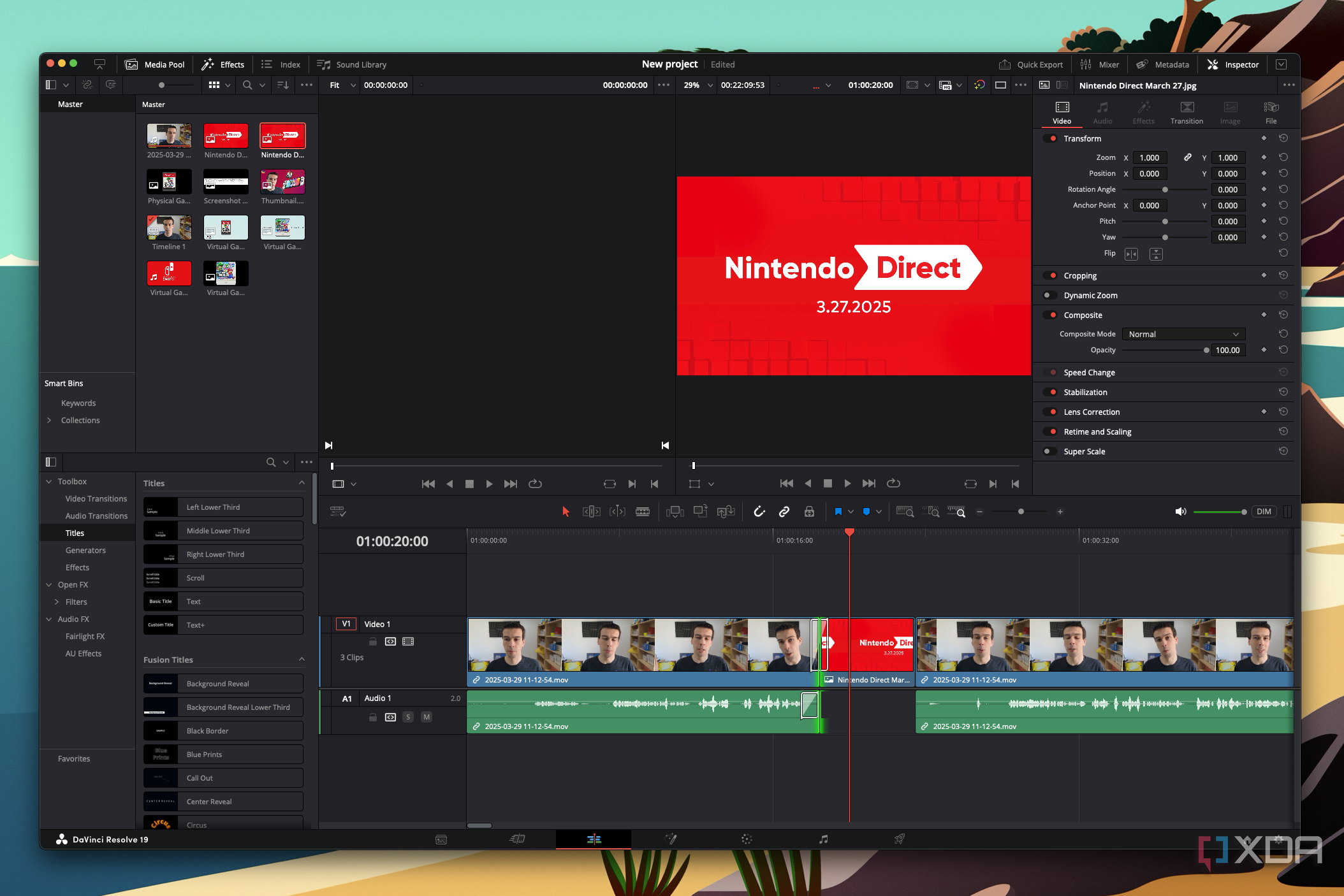Open the Fairlight music note page
This screenshot has width=1344, height=896.
pyautogui.click(x=823, y=839)
